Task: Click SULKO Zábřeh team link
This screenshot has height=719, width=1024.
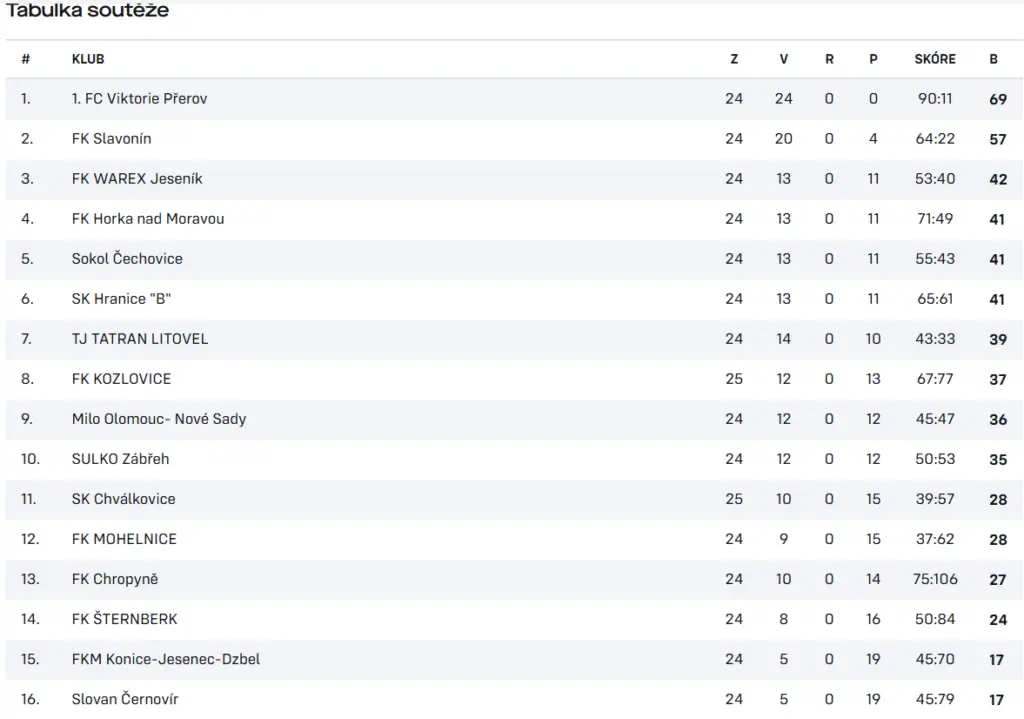Action: (x=120, y=459)
